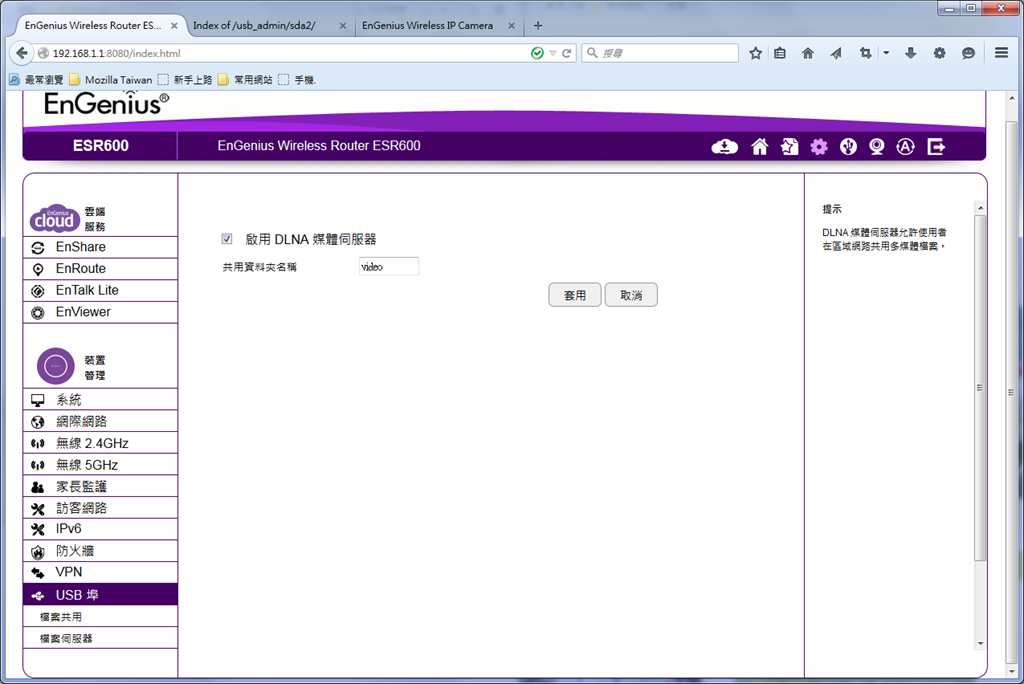The image size is (1024, 684).
Task: Expand the dropdown arrow beside crop icon
Action: click(886, 53)
